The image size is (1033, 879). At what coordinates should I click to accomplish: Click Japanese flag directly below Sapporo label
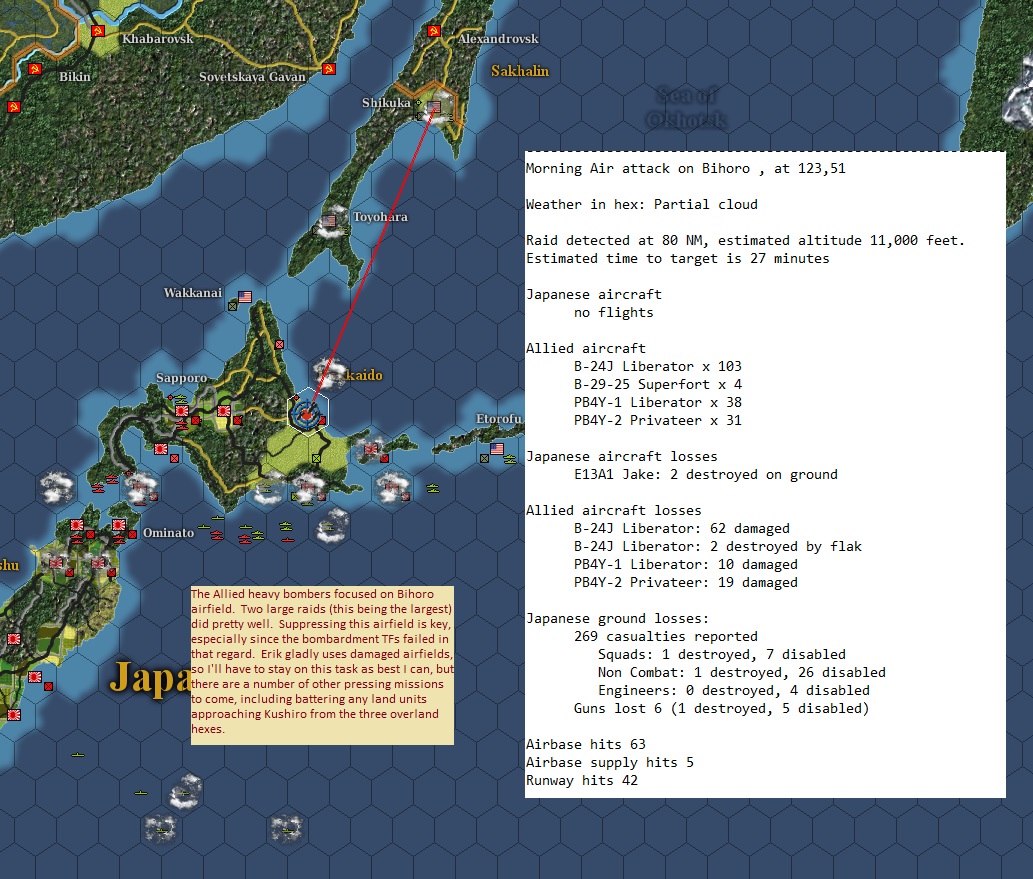182,411
